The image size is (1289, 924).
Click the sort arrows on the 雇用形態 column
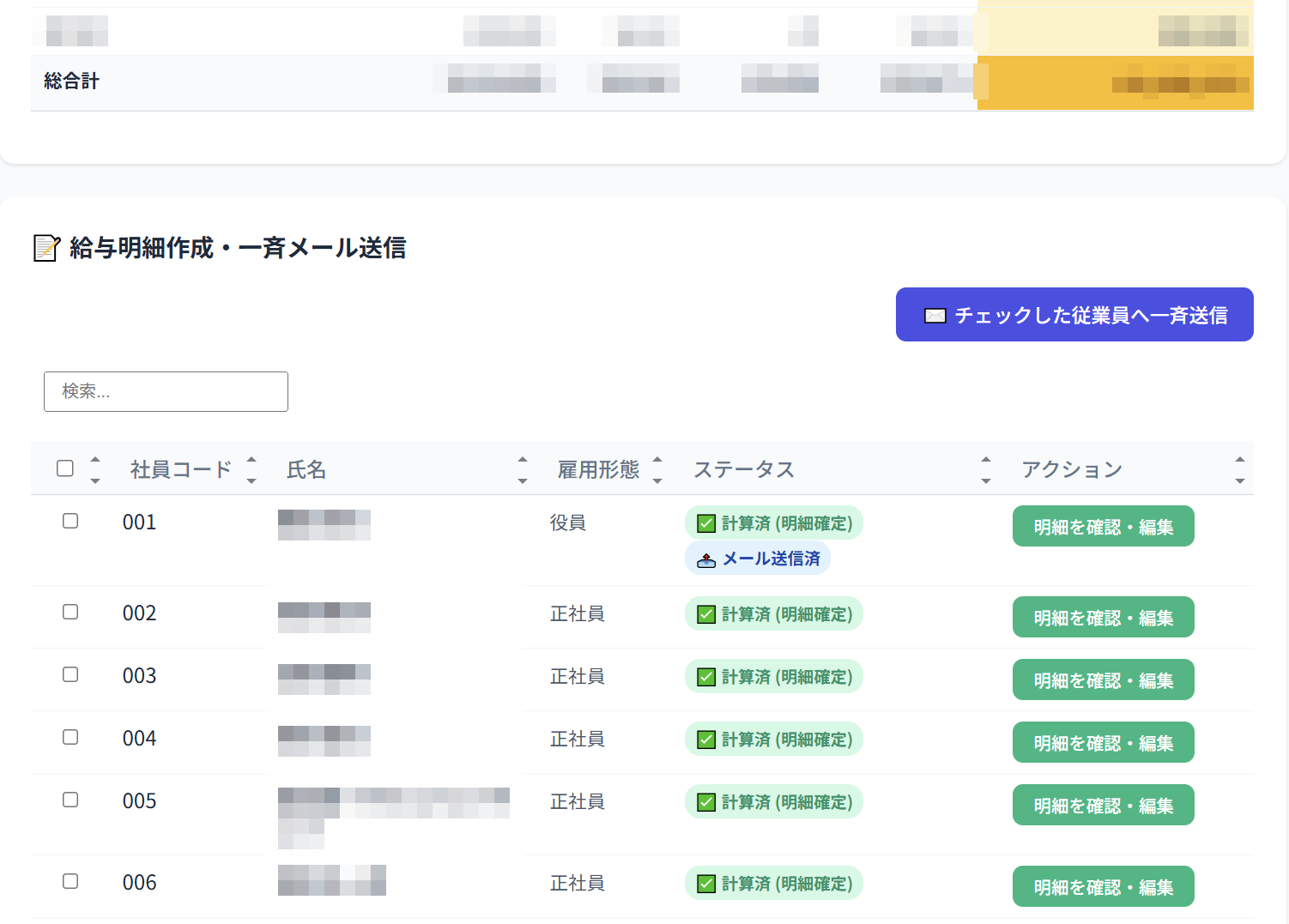tap(657, 468)
